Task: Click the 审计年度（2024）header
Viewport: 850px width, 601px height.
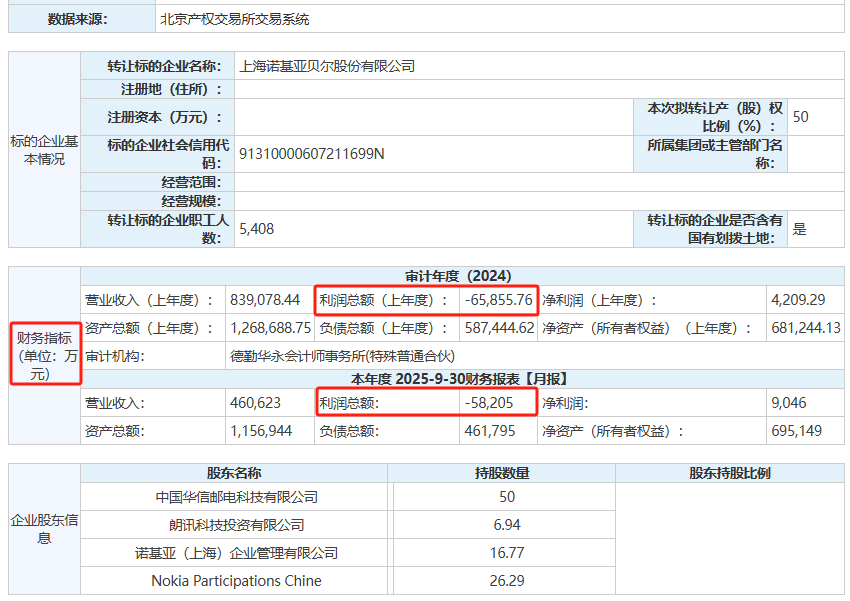Action: (x=458, y=276)
